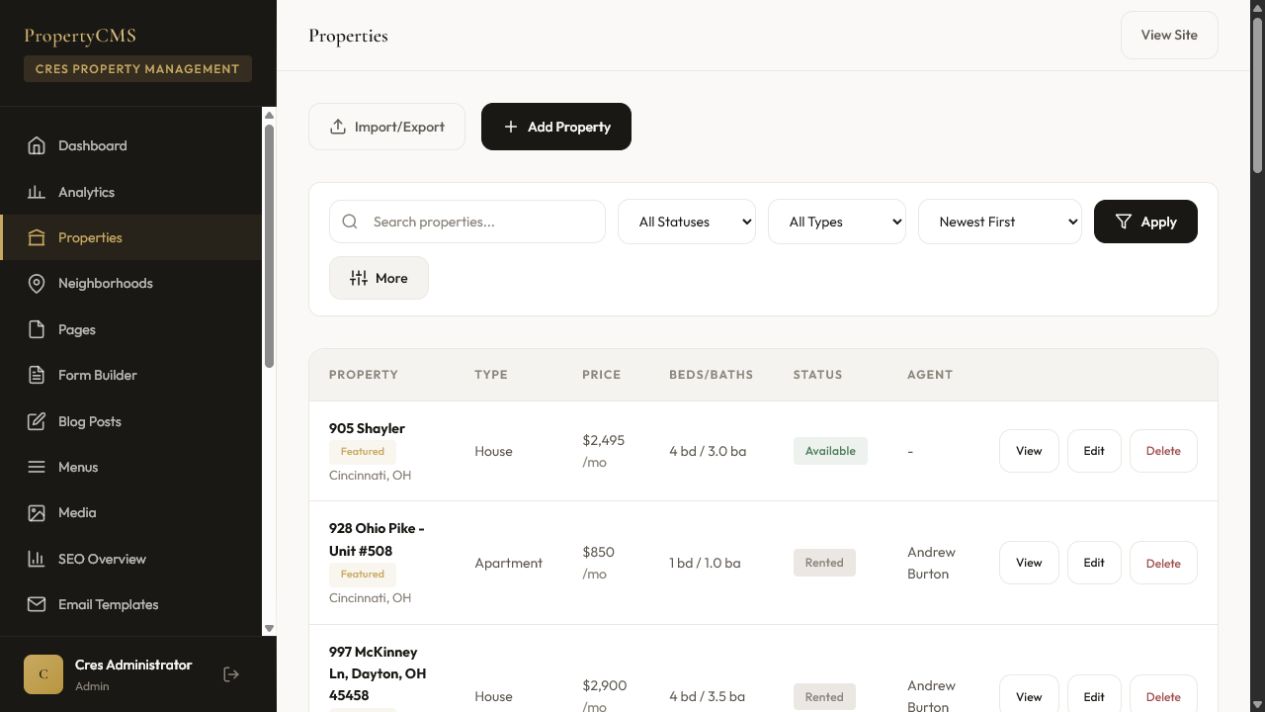Click the sidebar scrollbar up arrow
Image resolution: width=1265 pixels, height=712 pixels.
coord(269,115)
